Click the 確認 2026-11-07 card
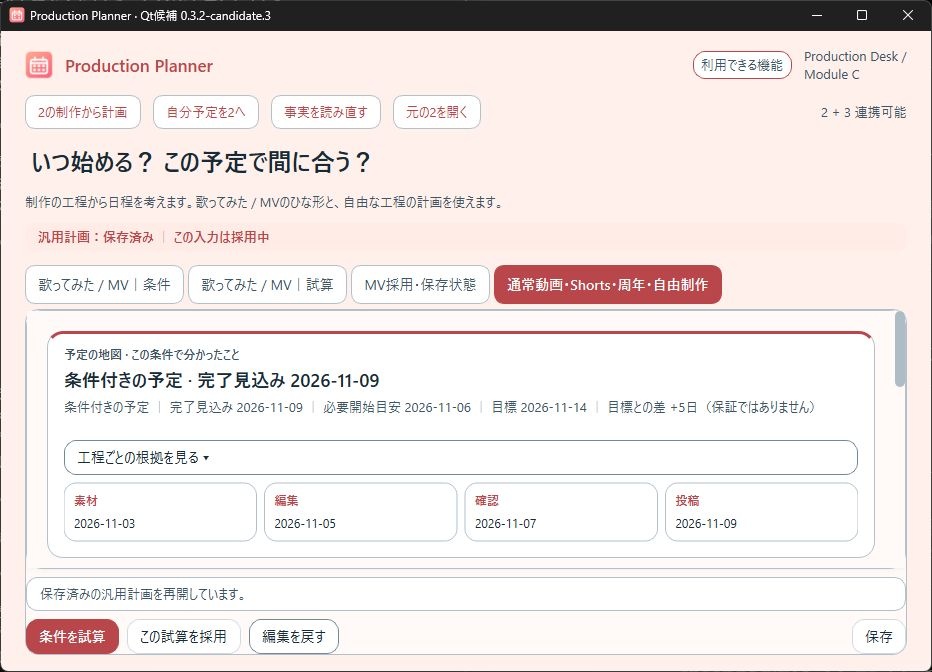Screen dimensions: 932x672 coord(561,512)
